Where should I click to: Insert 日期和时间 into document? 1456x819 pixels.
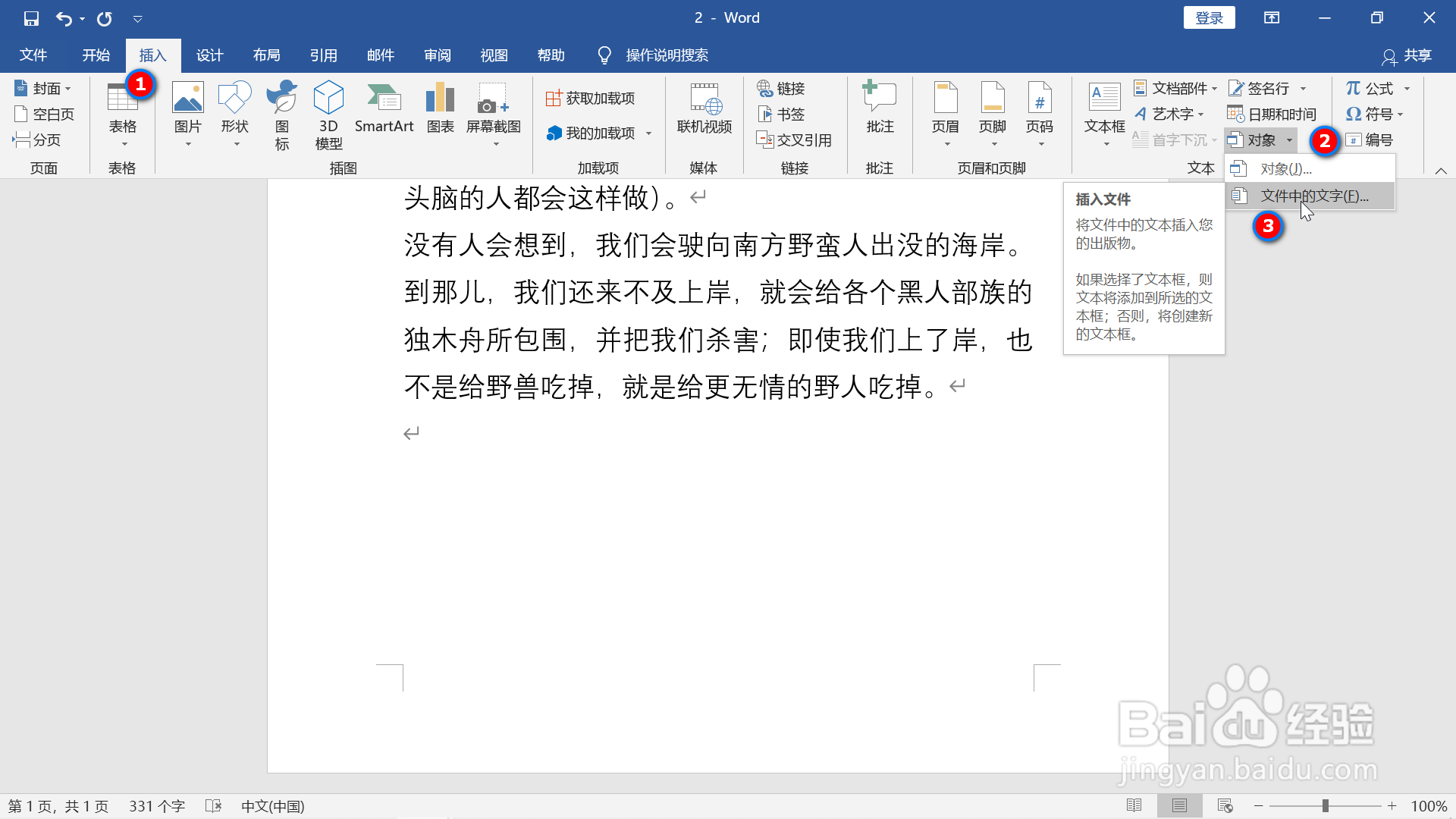[1272, 115]
